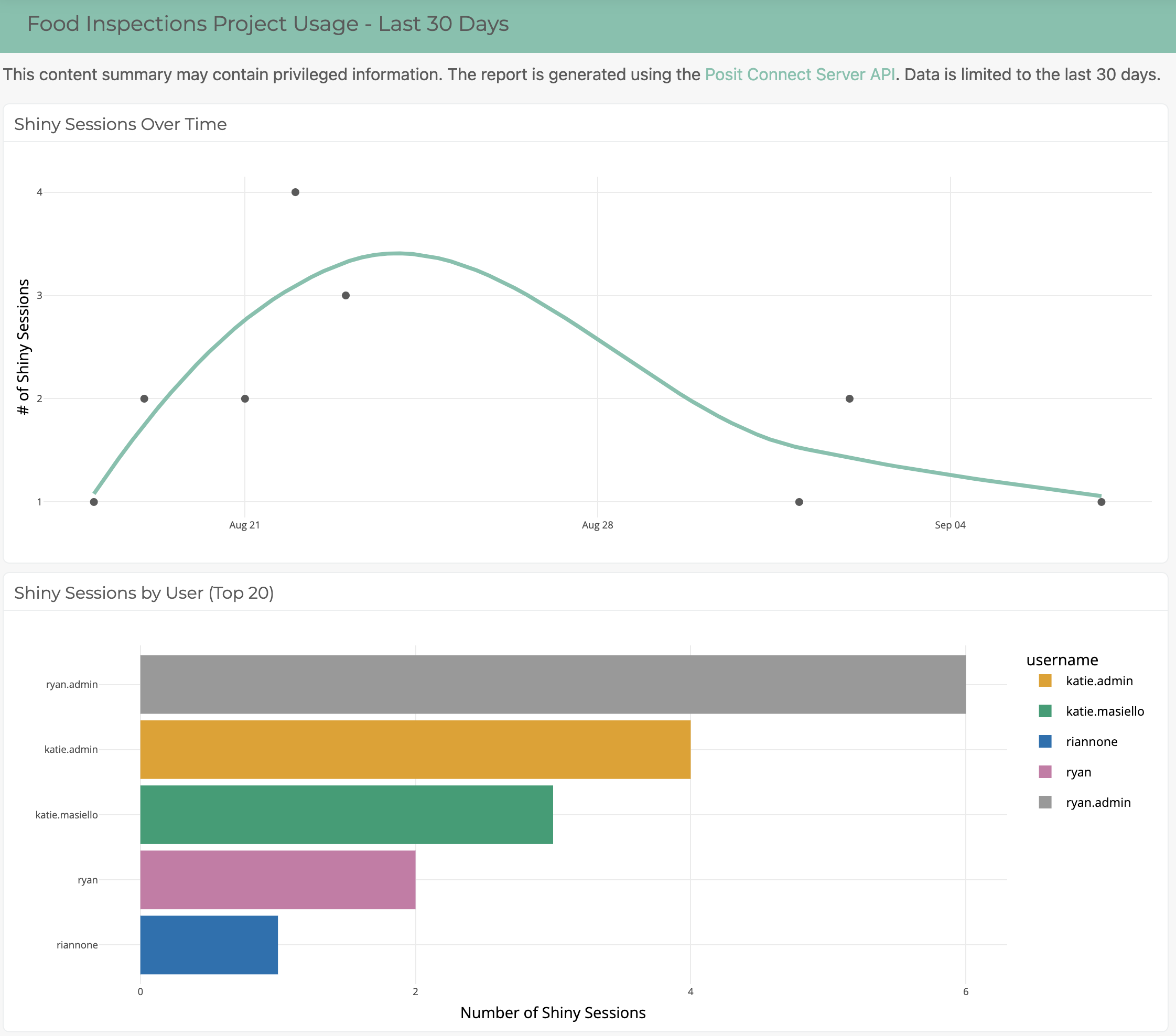Click the pink ryan bar

tap(277, 880)
